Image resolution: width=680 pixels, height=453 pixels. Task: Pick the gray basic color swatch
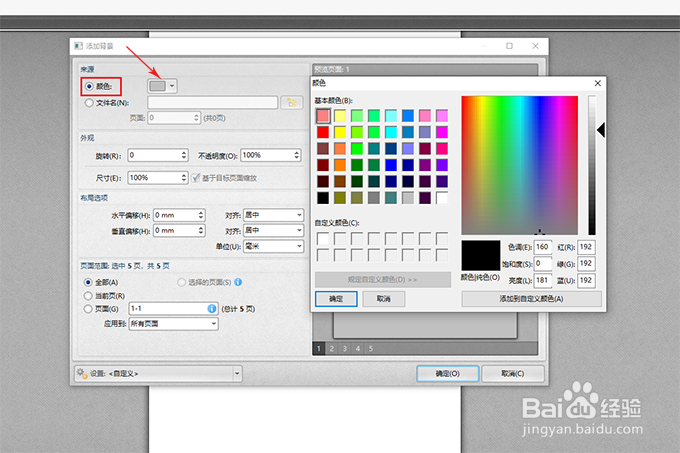[374, 198]
